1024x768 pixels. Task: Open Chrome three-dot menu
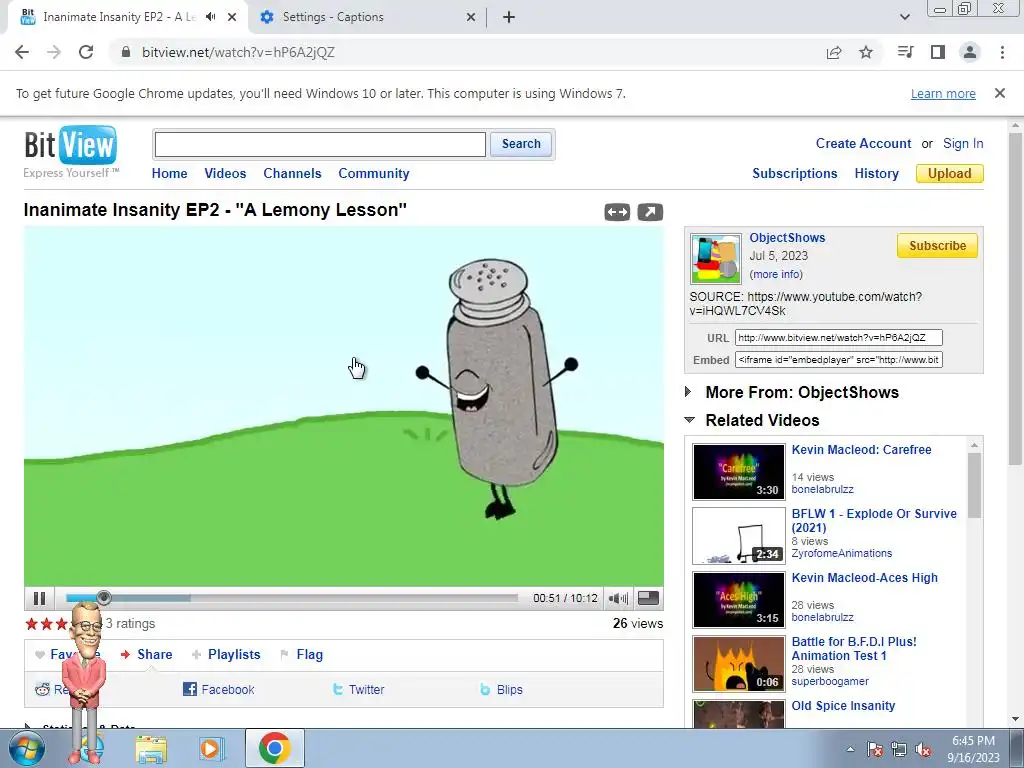[1002, 52]
